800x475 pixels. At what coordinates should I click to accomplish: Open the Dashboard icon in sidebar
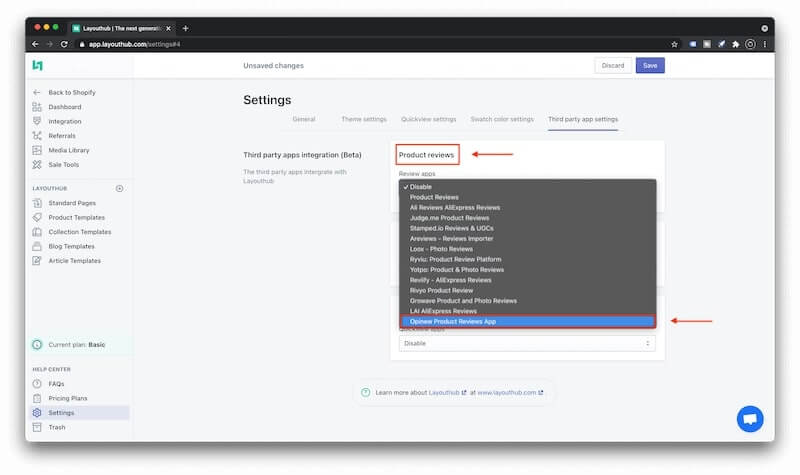pos(37,107)
